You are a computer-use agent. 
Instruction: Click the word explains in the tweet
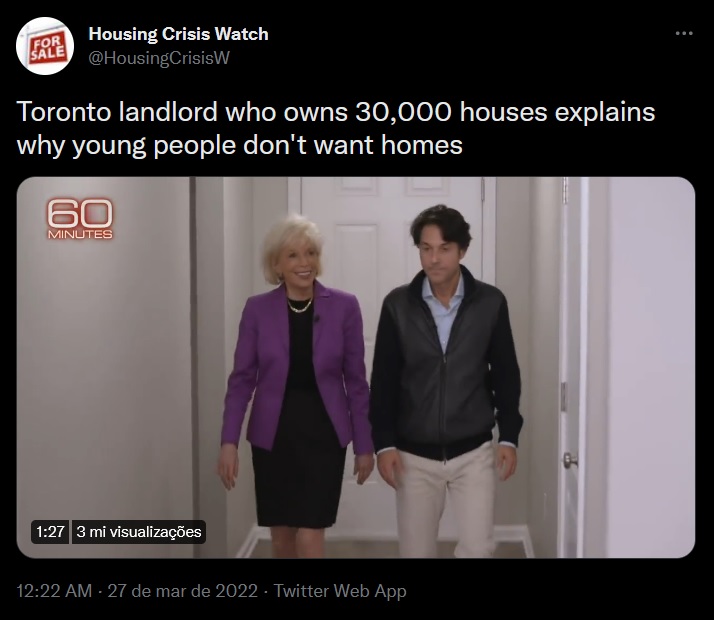(605, 113)
